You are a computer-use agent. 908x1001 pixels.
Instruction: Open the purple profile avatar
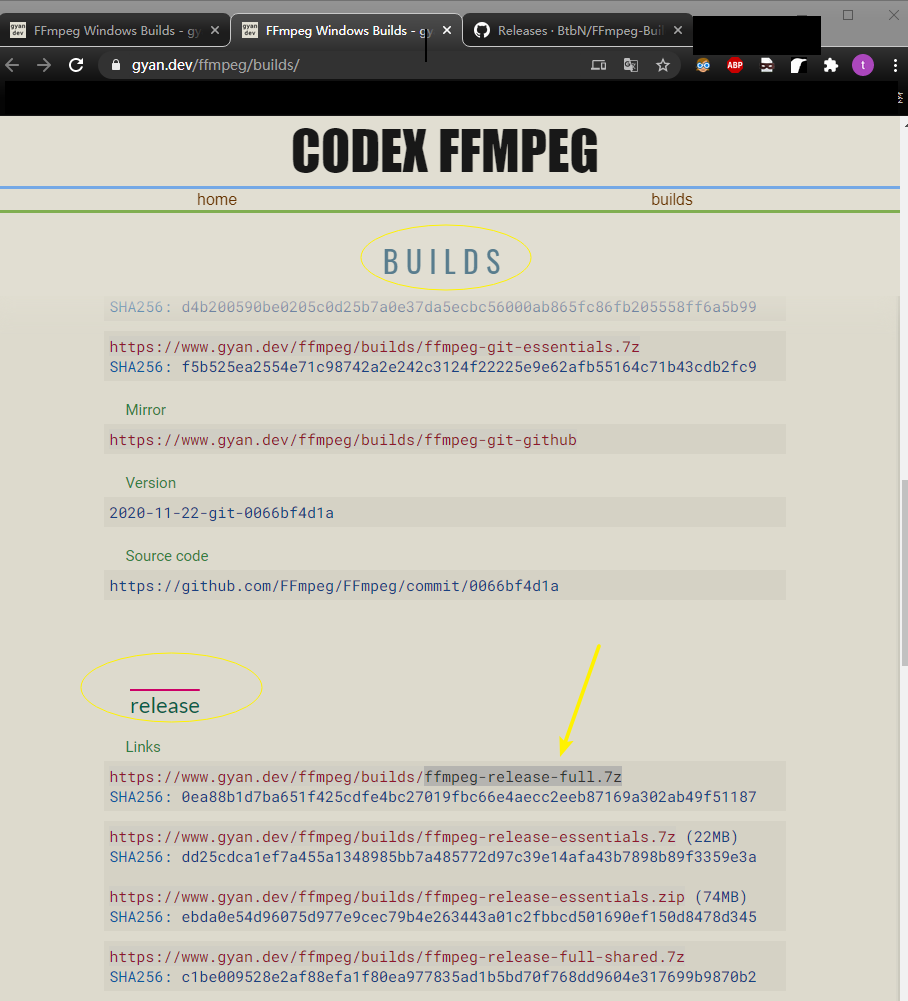point(863,65)
